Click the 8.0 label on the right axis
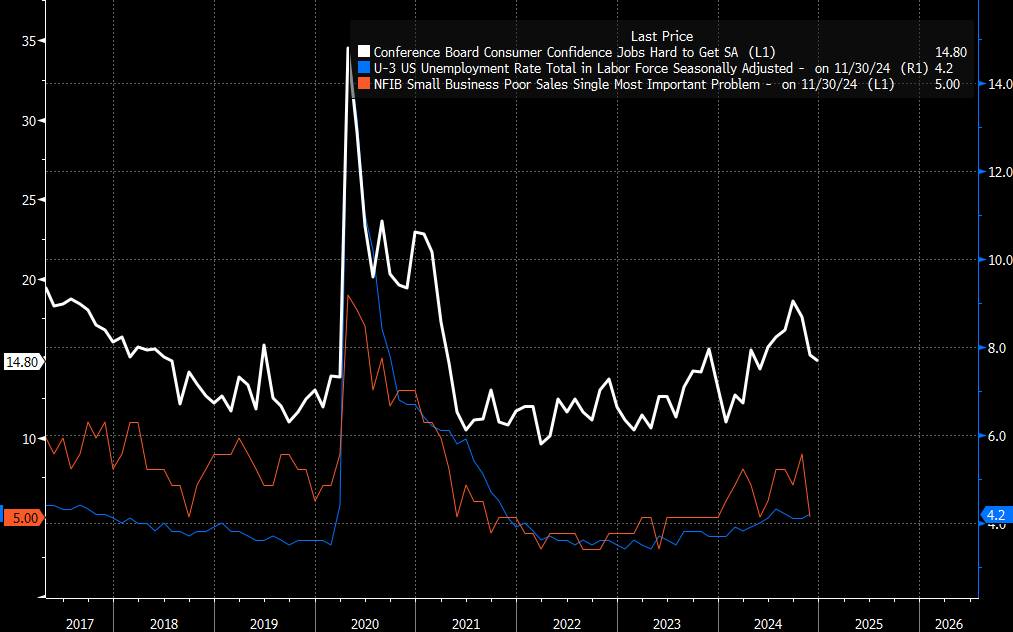1013x632 pixels. [997, 348]
